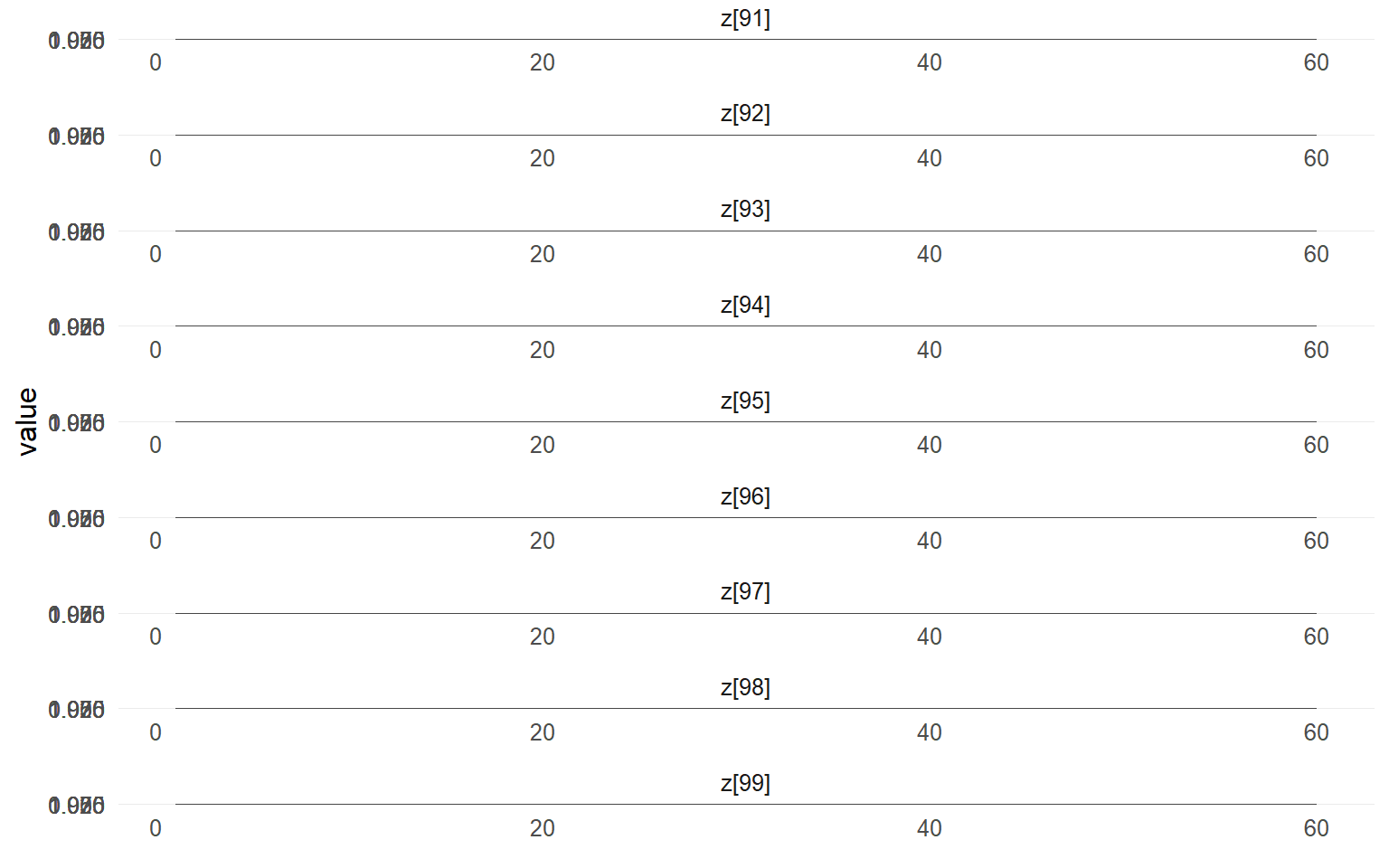
Task: Click x-axis tick 40 under z[99]
Action: (930, 829)
